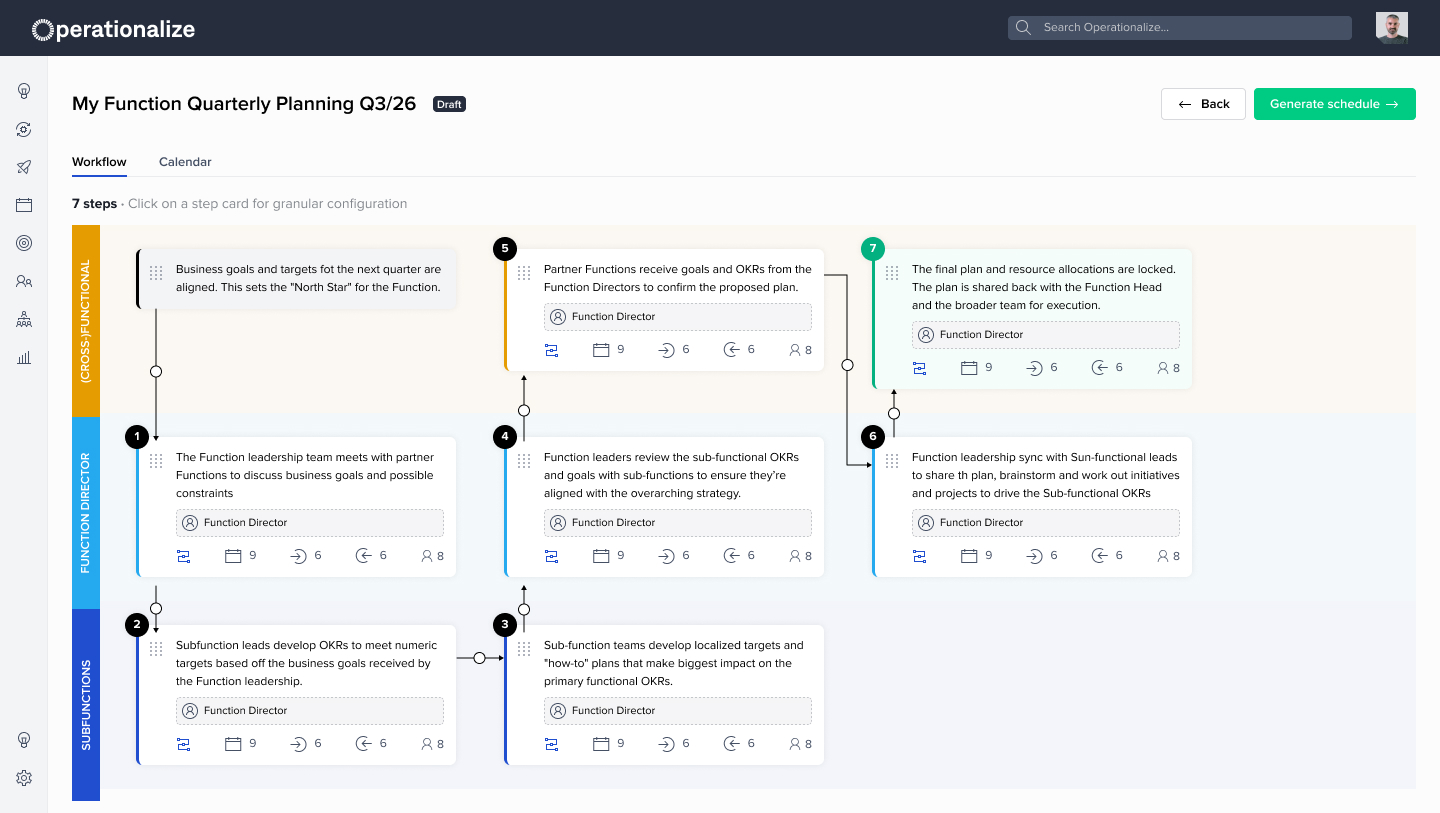1440x813 pixels.
Task: Click workflow settings icon on step 7 card
Action: tap(919, 368)
